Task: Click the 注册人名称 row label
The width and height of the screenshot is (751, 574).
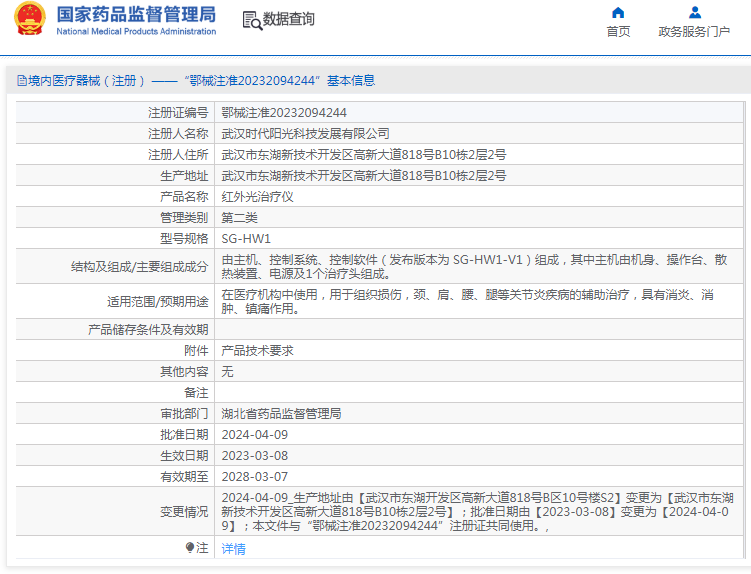Action: click(178, 134)
